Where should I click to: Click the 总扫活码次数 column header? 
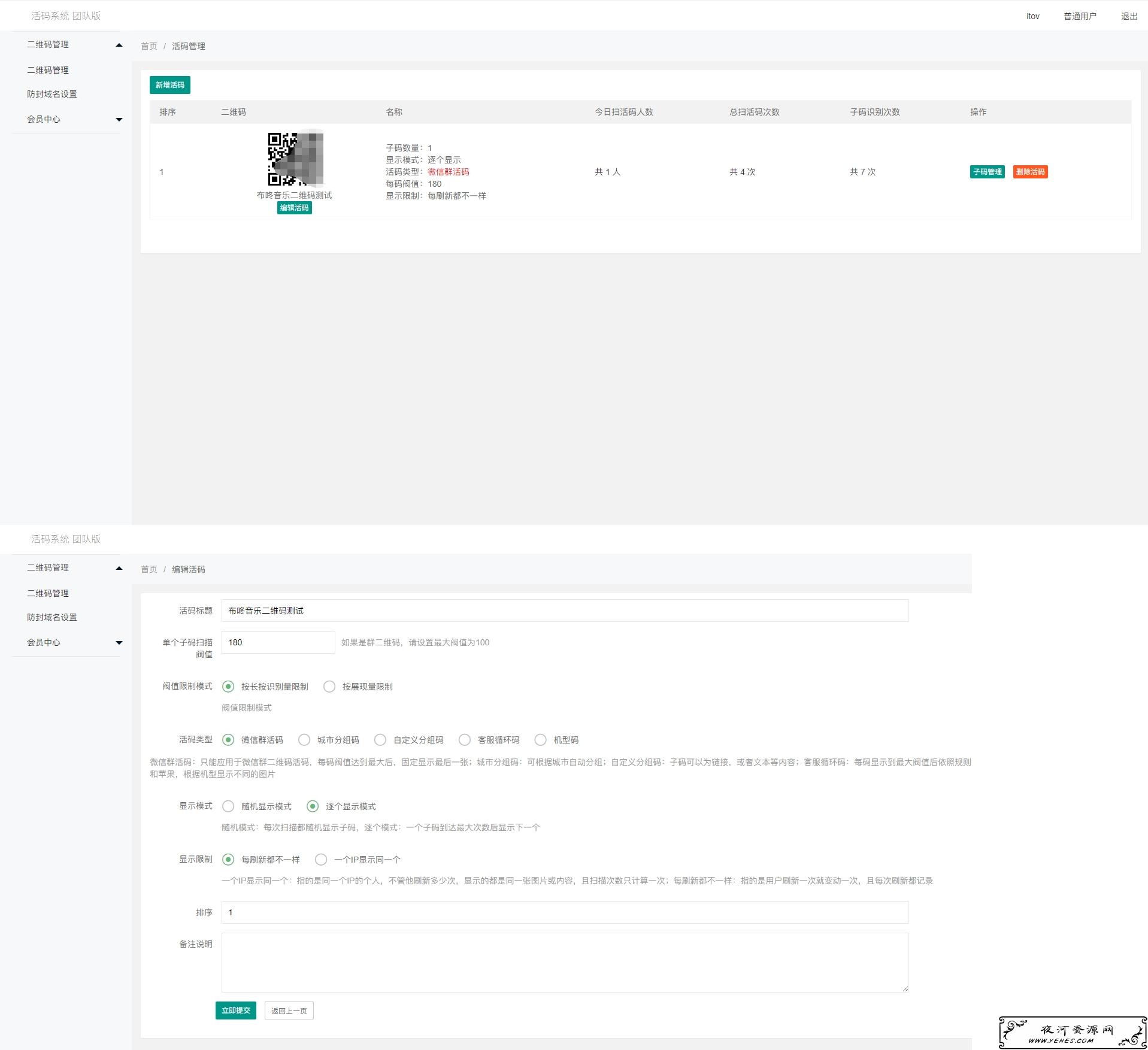click(754, 112)
